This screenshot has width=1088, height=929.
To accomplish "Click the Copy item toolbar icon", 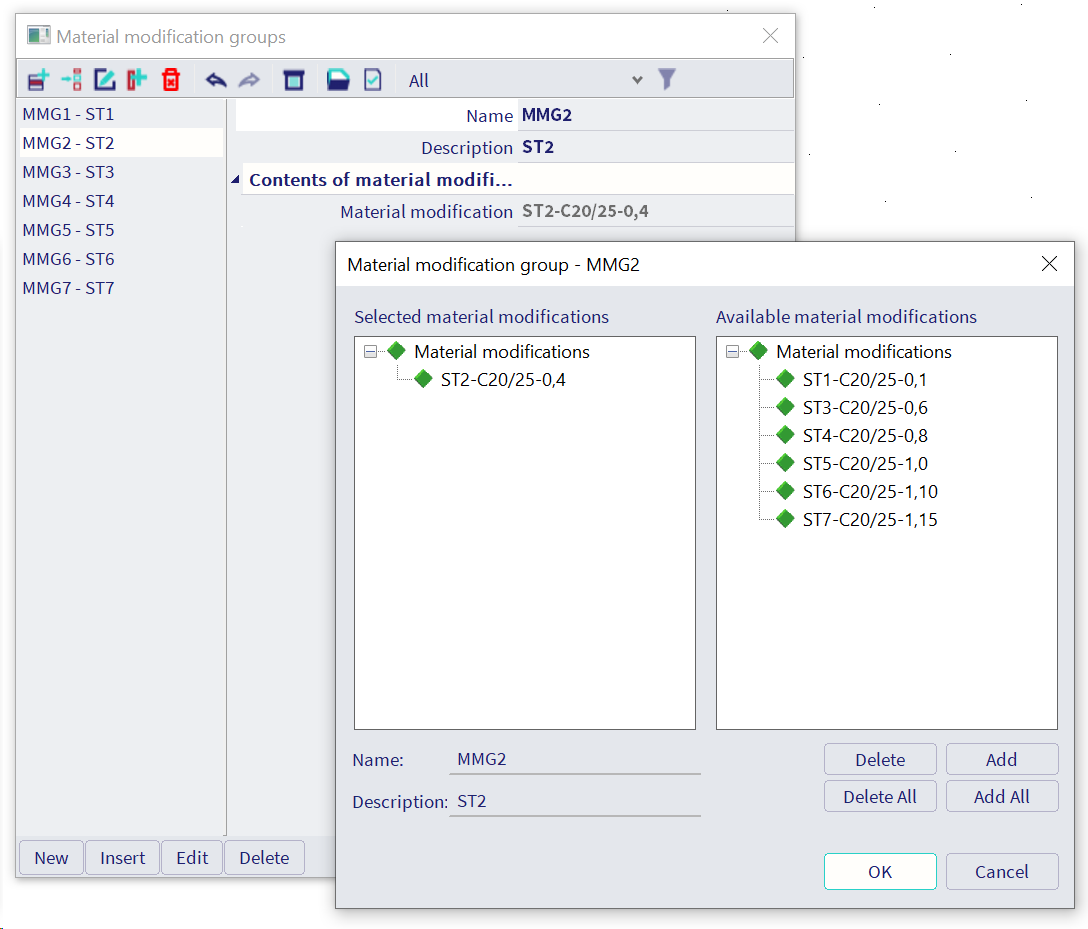I will [137, 80].
